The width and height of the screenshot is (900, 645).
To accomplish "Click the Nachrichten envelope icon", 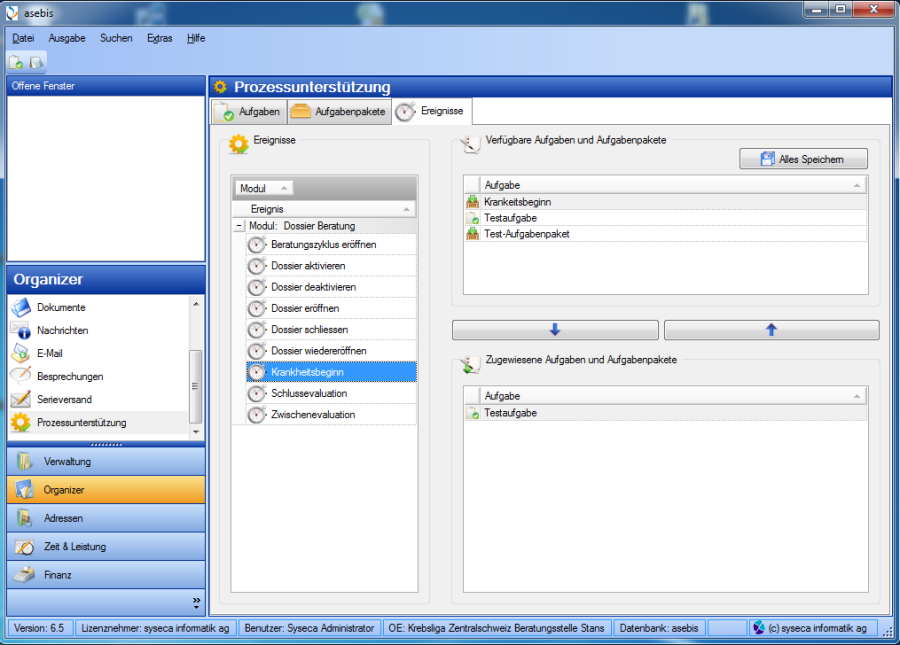I will [21, 331].
